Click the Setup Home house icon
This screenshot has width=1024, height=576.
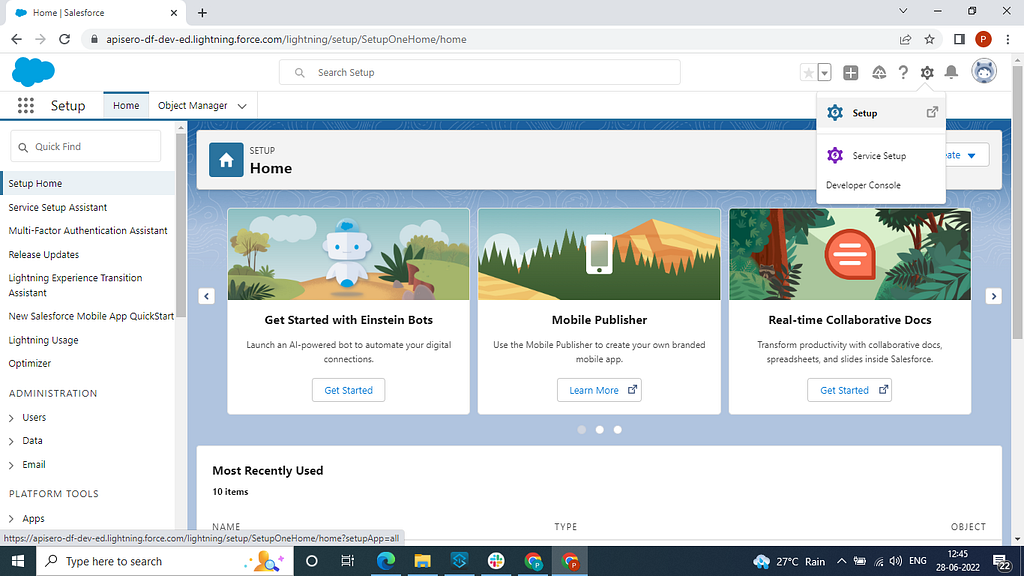point(226,160)
